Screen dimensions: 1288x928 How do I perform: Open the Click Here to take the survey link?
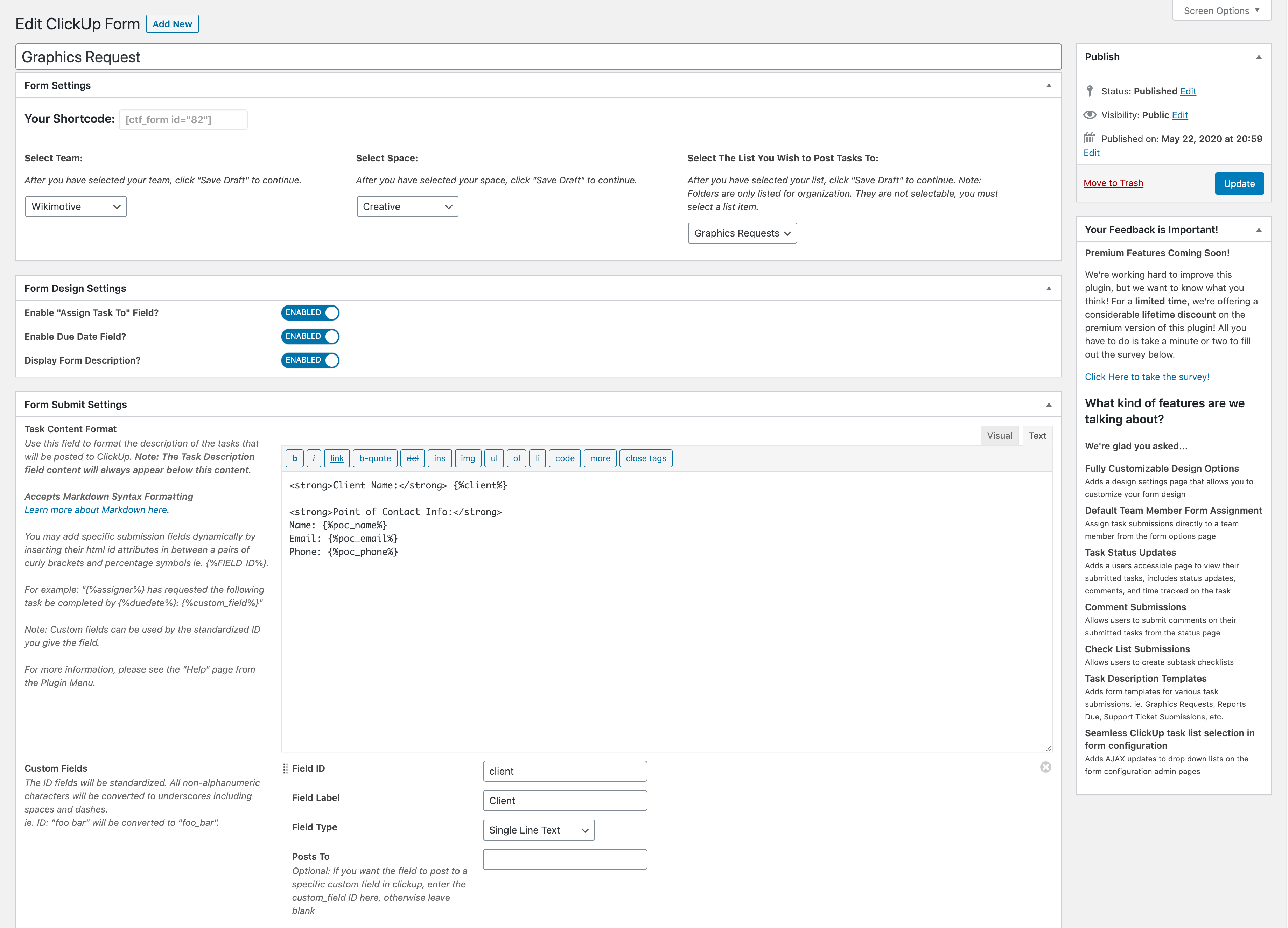pyautogui.click(x=1147, y=377)
